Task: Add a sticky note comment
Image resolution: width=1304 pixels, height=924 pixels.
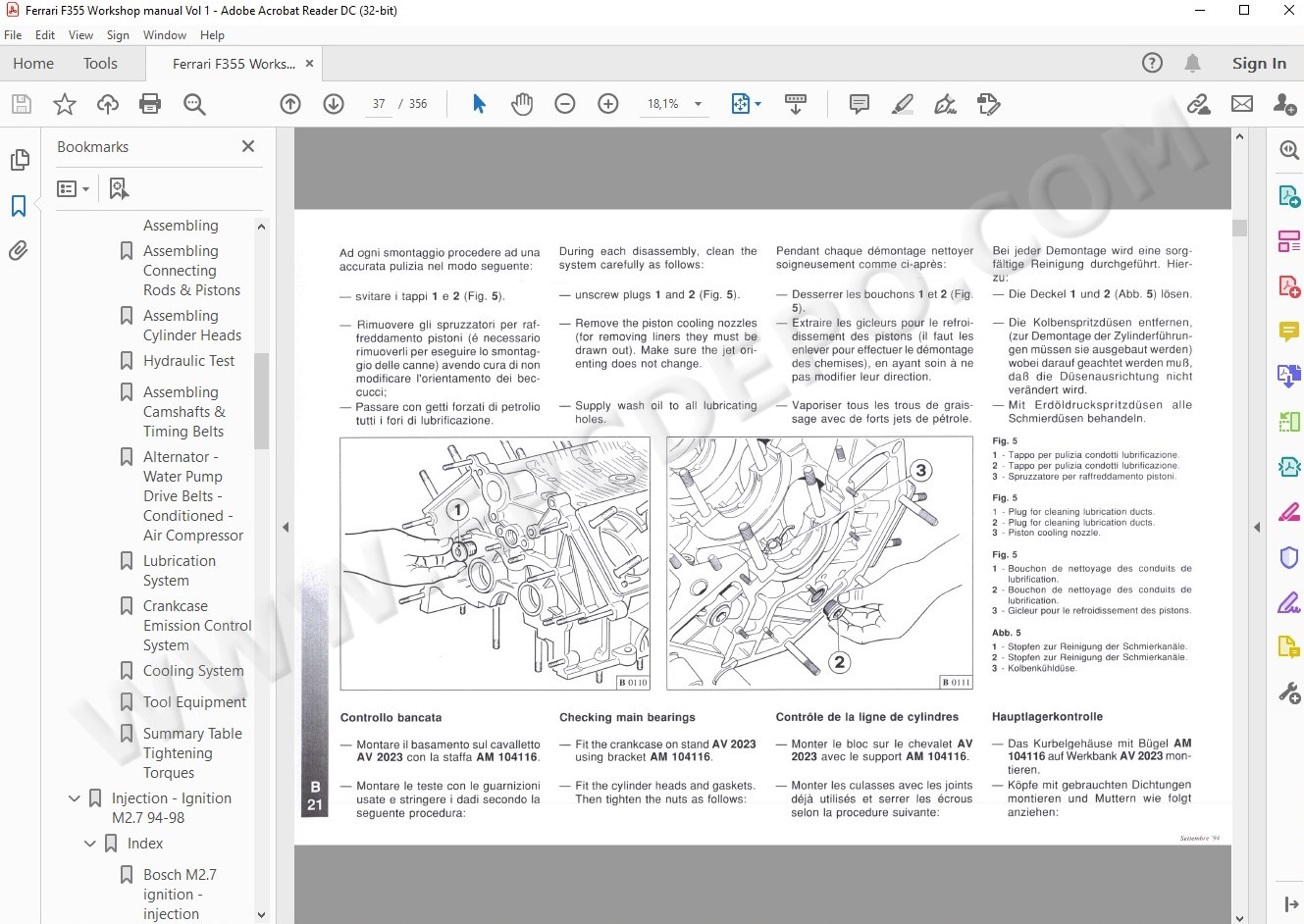Action: [860, 104]
